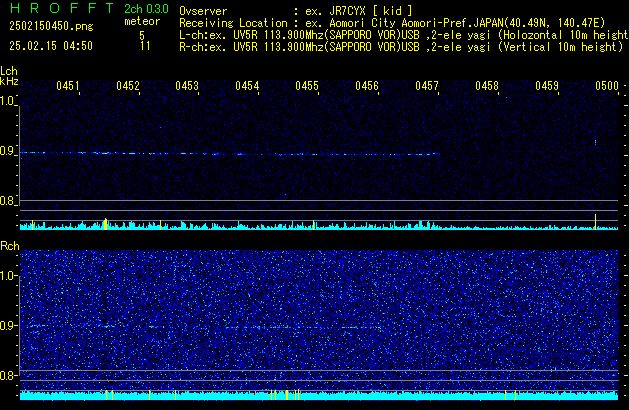Click the '2ch 0.3.0' version label
This screenshot has height=410, width=629.
click(146, 9)
